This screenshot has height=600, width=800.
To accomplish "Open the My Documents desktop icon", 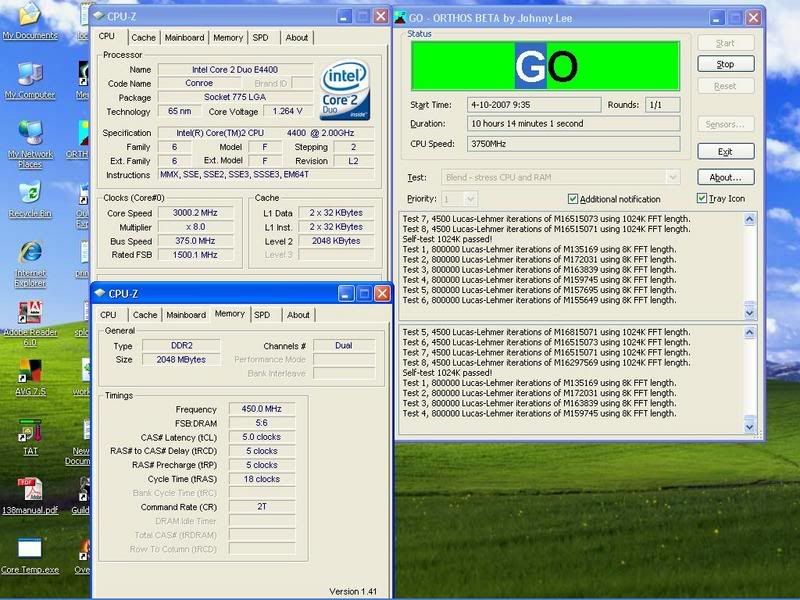I will [30, 21].
